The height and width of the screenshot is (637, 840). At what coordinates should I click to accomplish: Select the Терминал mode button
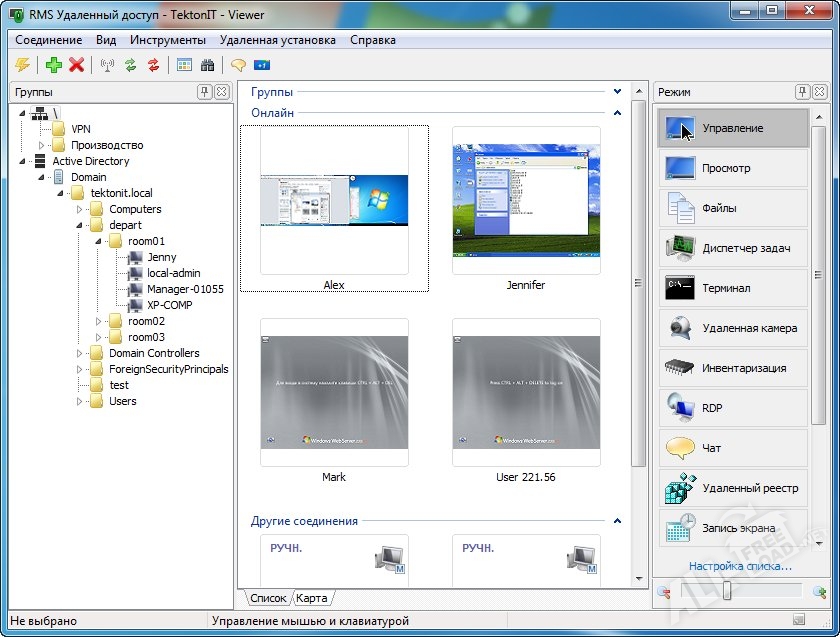coord(733,288)
